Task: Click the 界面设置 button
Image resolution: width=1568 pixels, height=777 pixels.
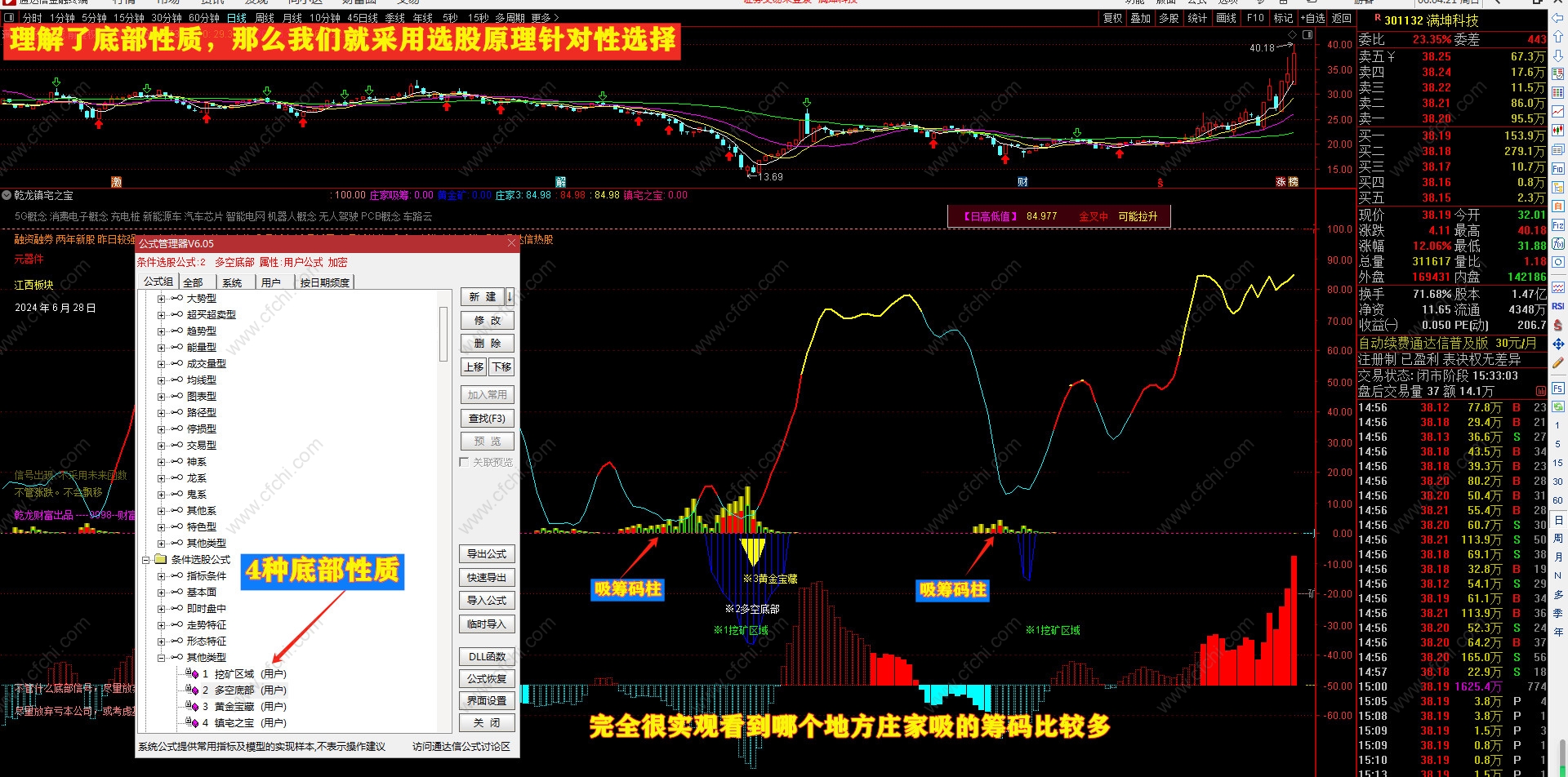Action: [488, 700]
